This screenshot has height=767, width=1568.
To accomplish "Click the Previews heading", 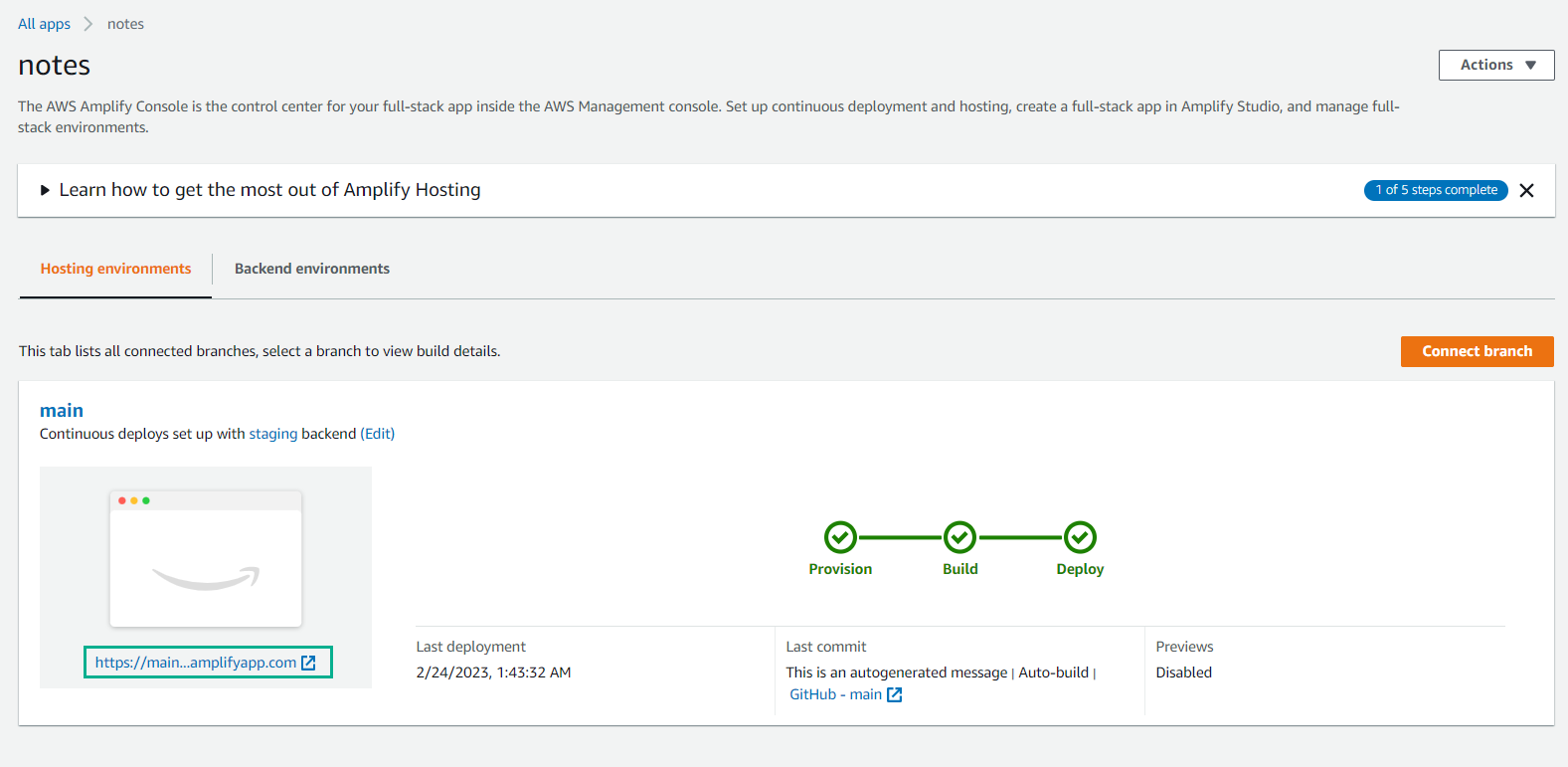I will pyautogui.click(x=1184, y=647).
